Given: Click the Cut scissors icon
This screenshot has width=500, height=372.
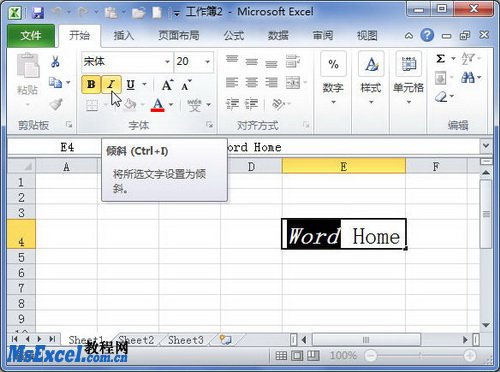Looking at the screenshot, I should (x=55, y=61).
